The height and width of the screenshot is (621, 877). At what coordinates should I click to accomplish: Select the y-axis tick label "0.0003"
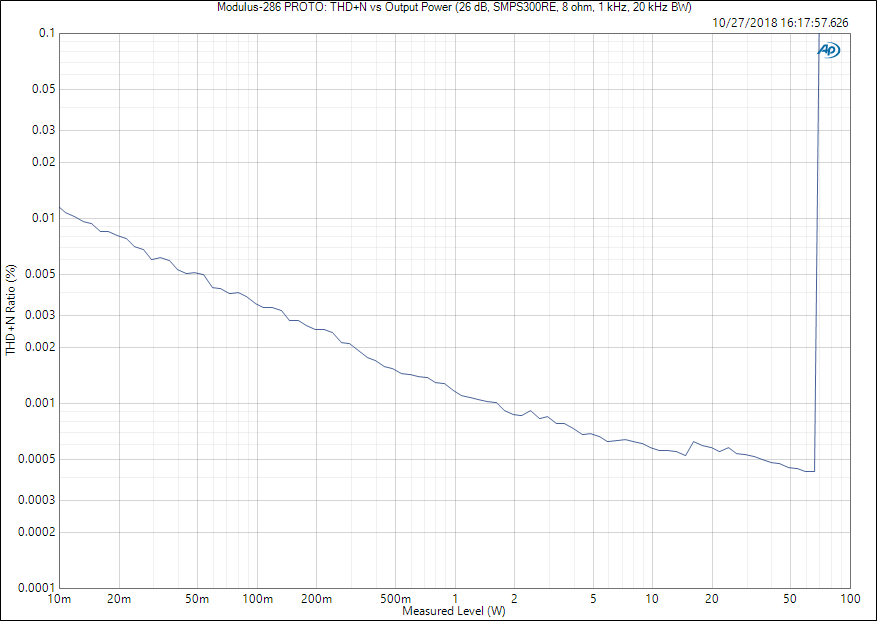pyautogui.click(x=38, y=500)
